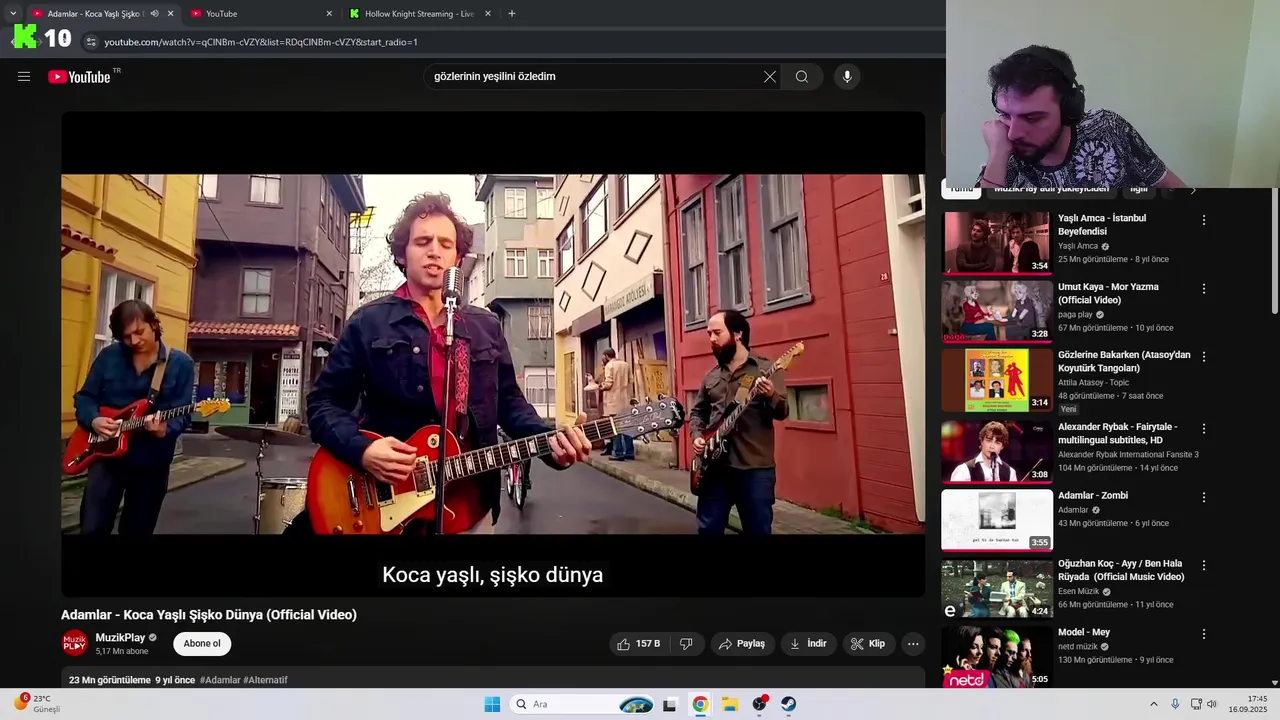The width and height of the screenshot is (1280, 720).
Task: Close the Hollow Knight Streaming tab
Action: [488, 14]
